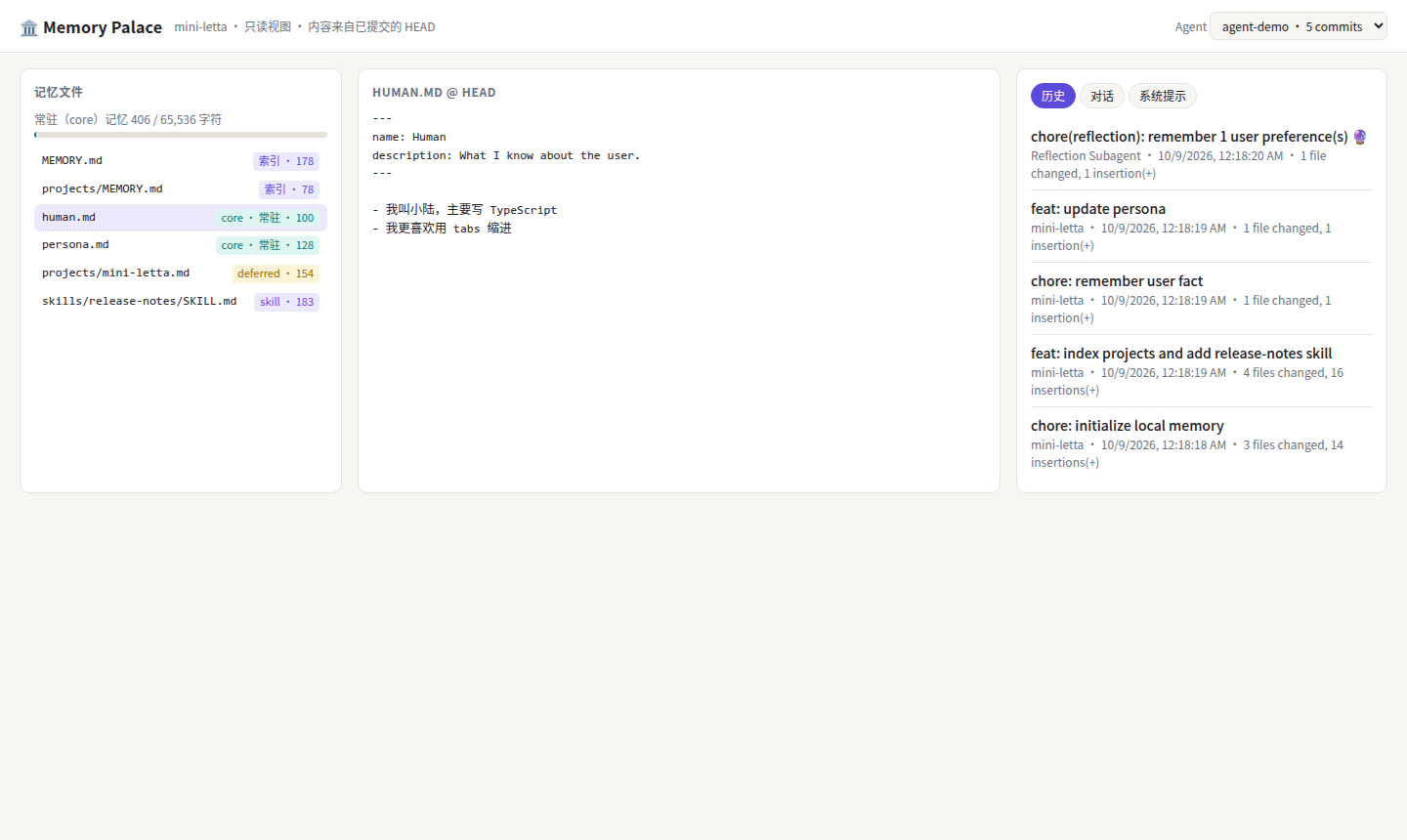Click the 'deferred · 154' badge

(x=276, y=273)
